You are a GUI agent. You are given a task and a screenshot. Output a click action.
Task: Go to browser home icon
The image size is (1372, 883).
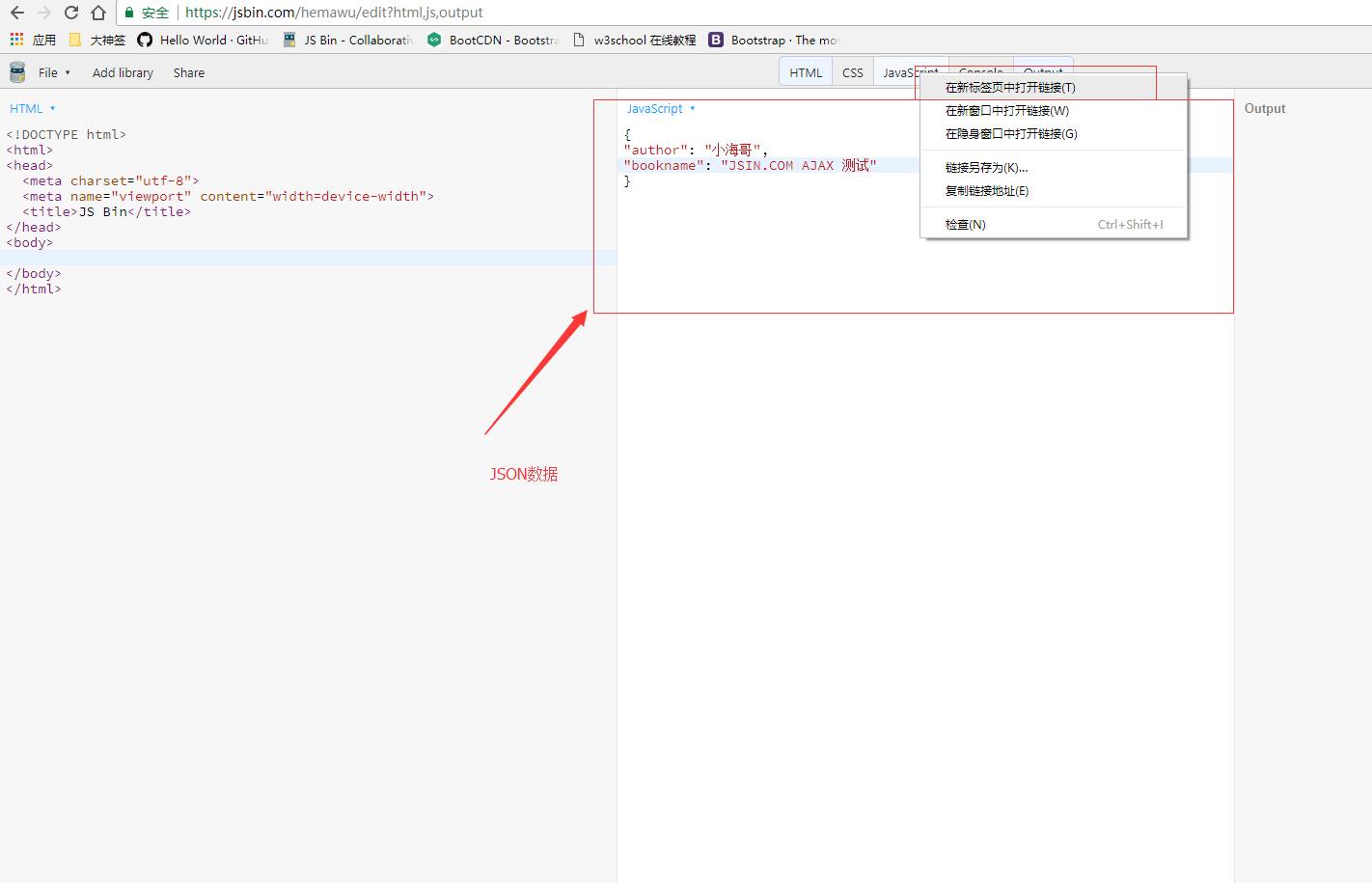pyautogui.click(x=98, y=13)
